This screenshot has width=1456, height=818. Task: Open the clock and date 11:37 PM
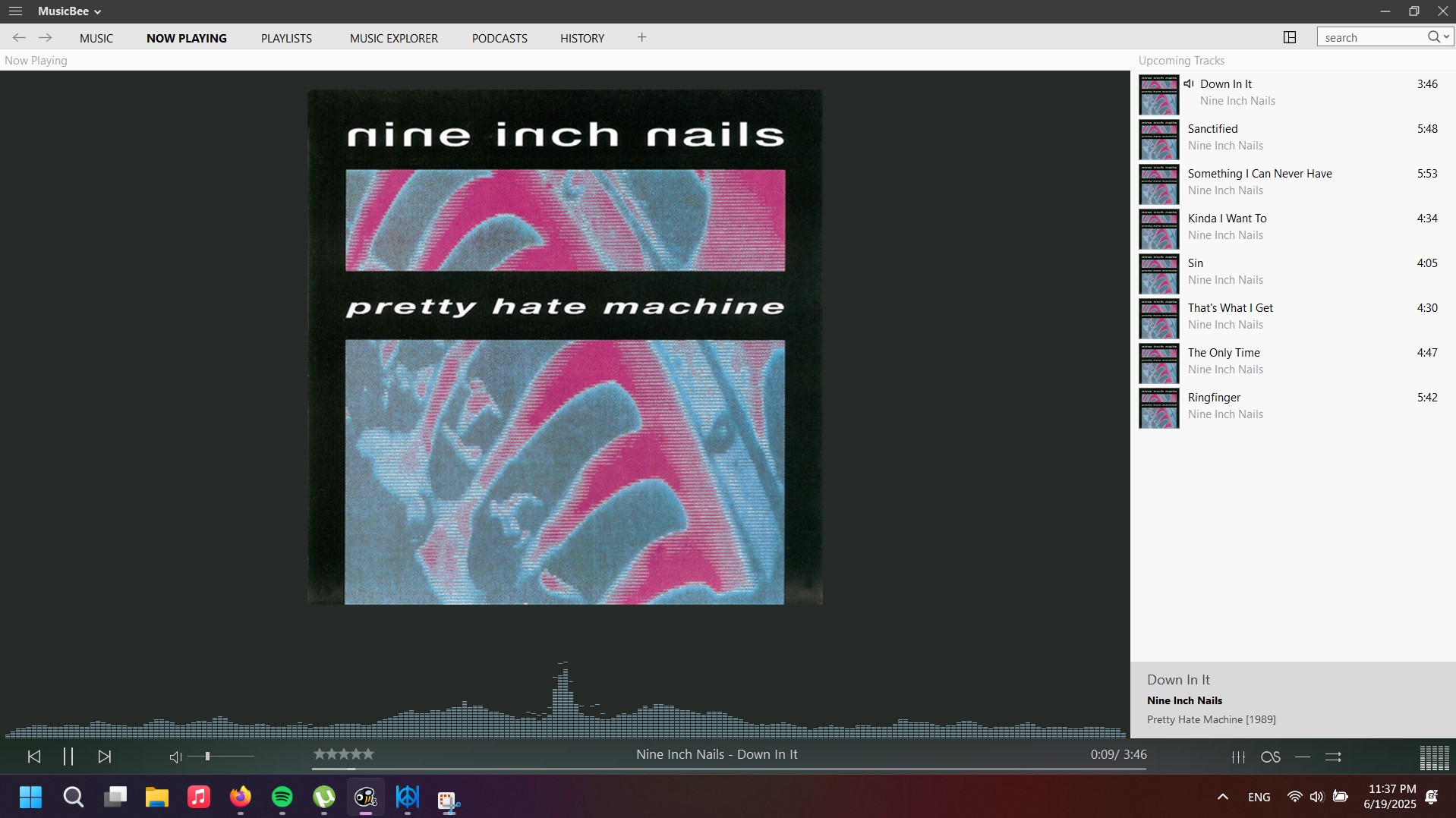[x=1389, y=797]
